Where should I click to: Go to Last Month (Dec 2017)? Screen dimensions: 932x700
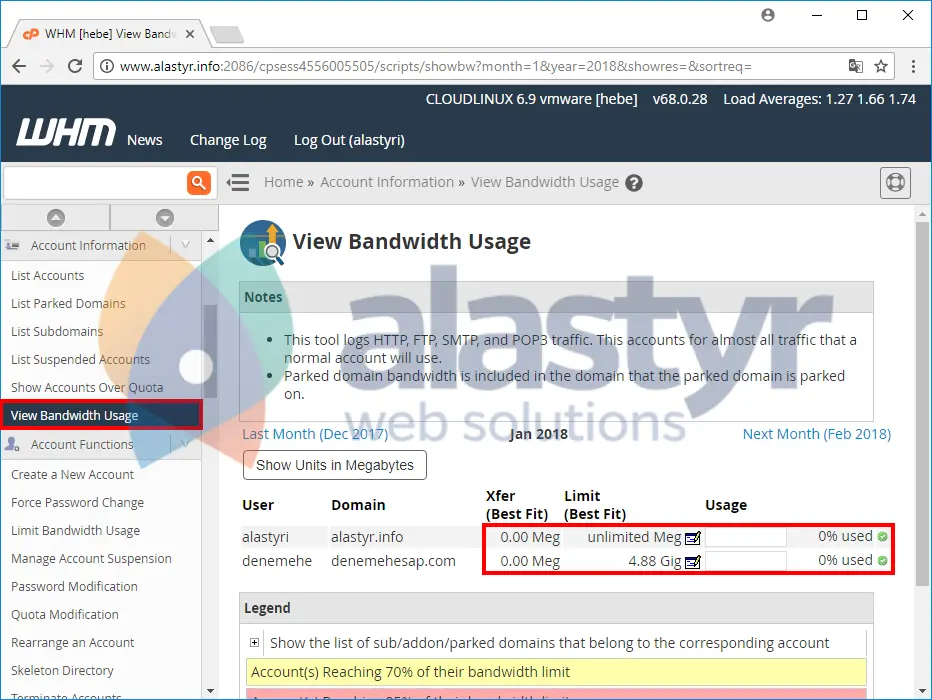(x=315, y=434)
